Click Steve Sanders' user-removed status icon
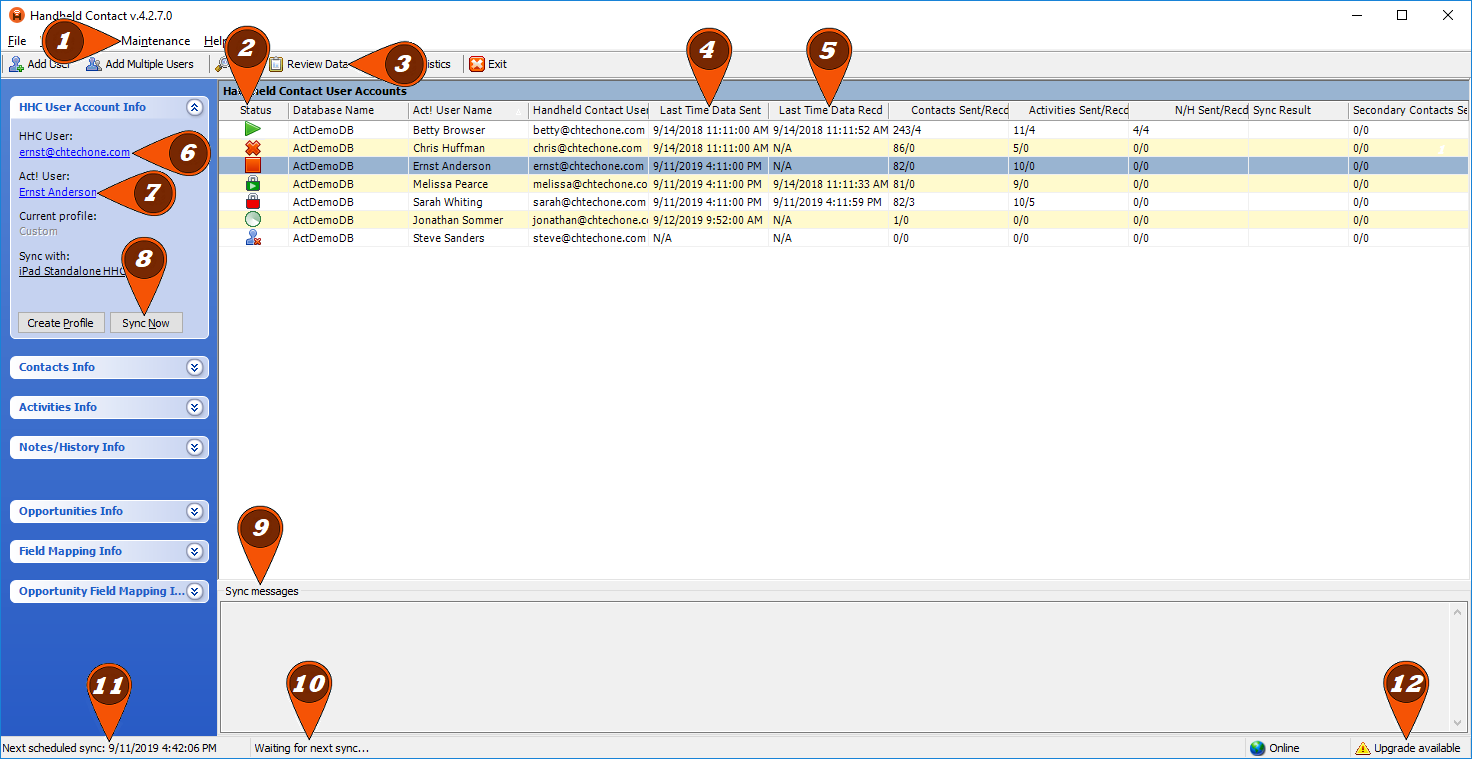 (253, 237)
